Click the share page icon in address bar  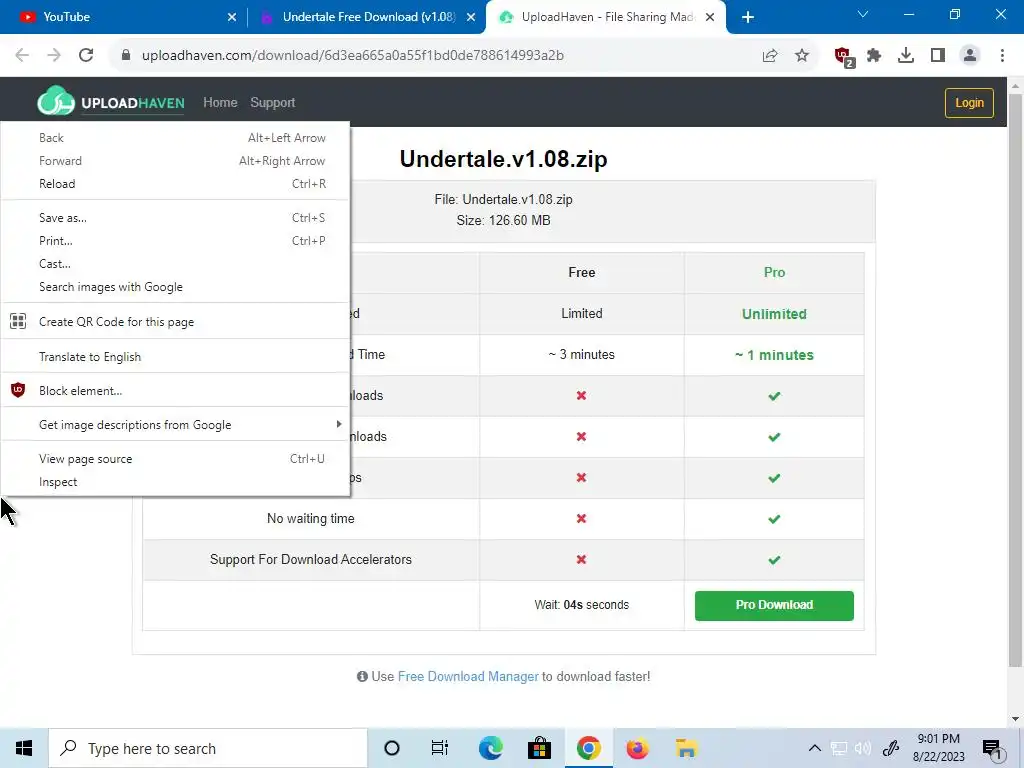[770, 56]
